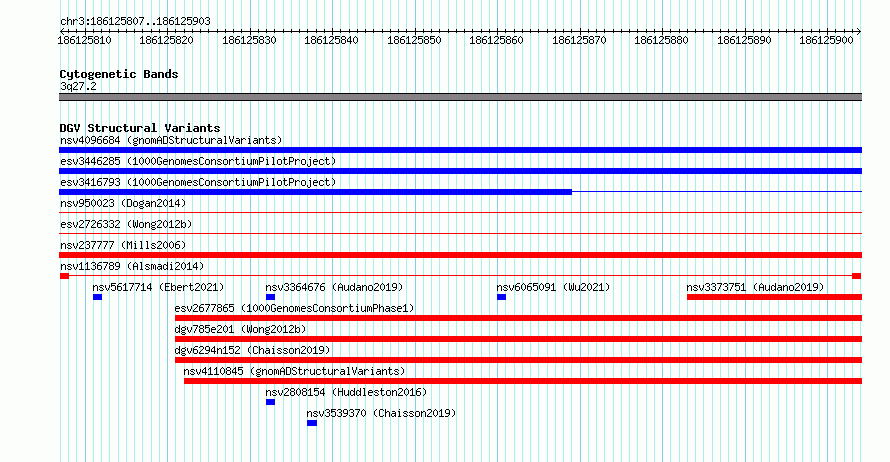
Task: Click the 3q27.2 band label
Action: [78, 86]
